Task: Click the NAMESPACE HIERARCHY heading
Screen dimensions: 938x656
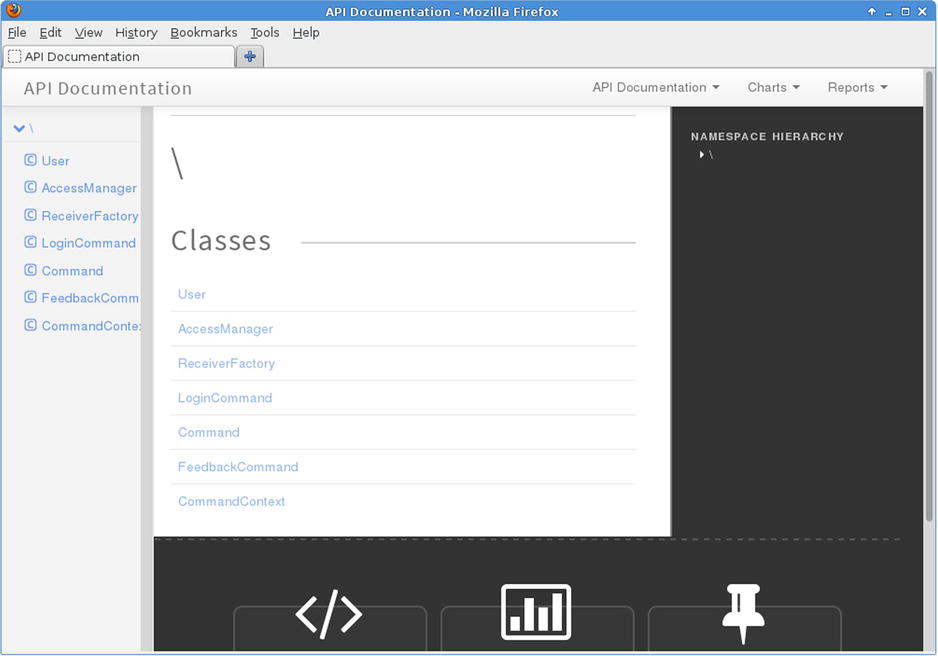Action: (767, 136)
